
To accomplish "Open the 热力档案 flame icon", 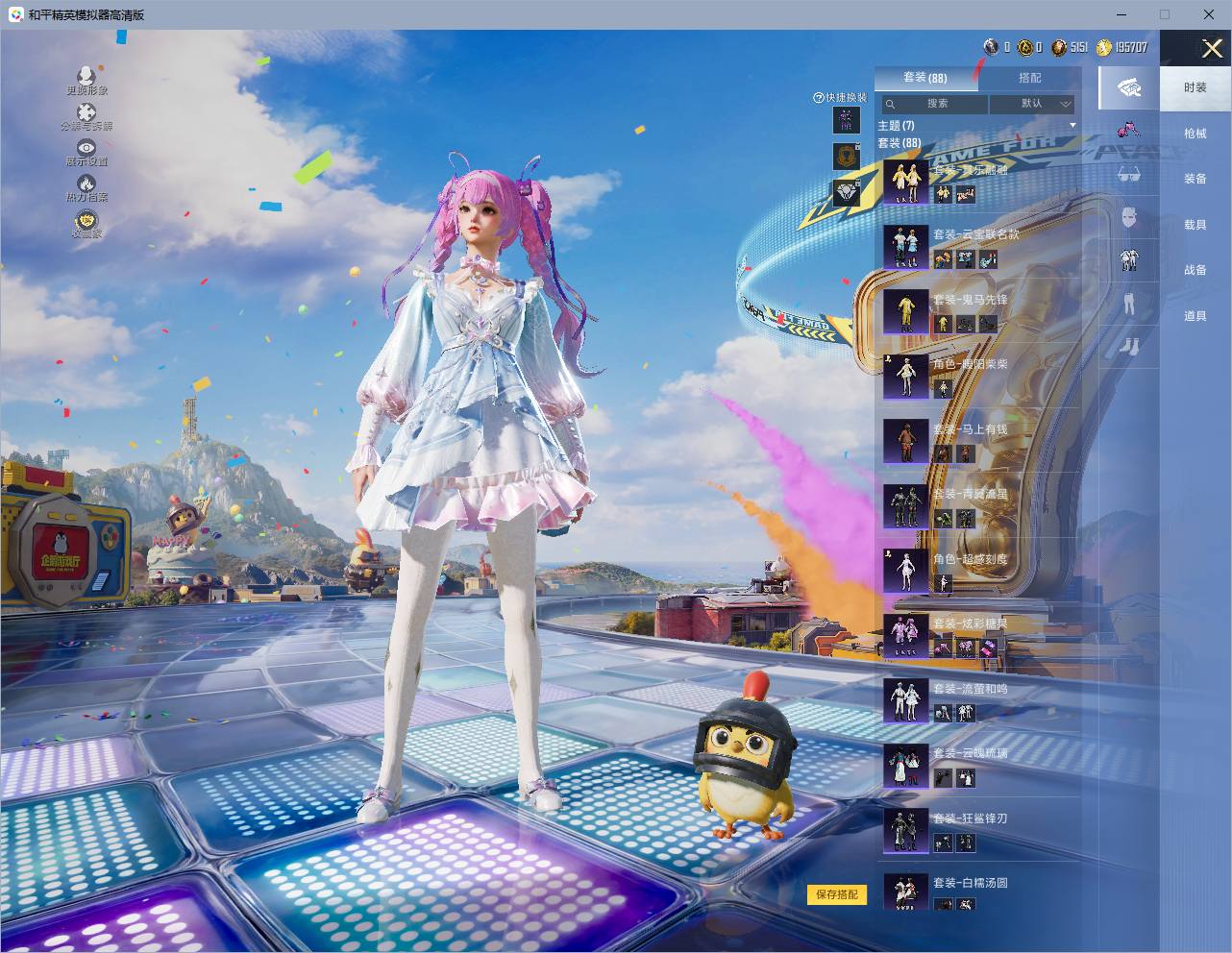I will (86, 183).
